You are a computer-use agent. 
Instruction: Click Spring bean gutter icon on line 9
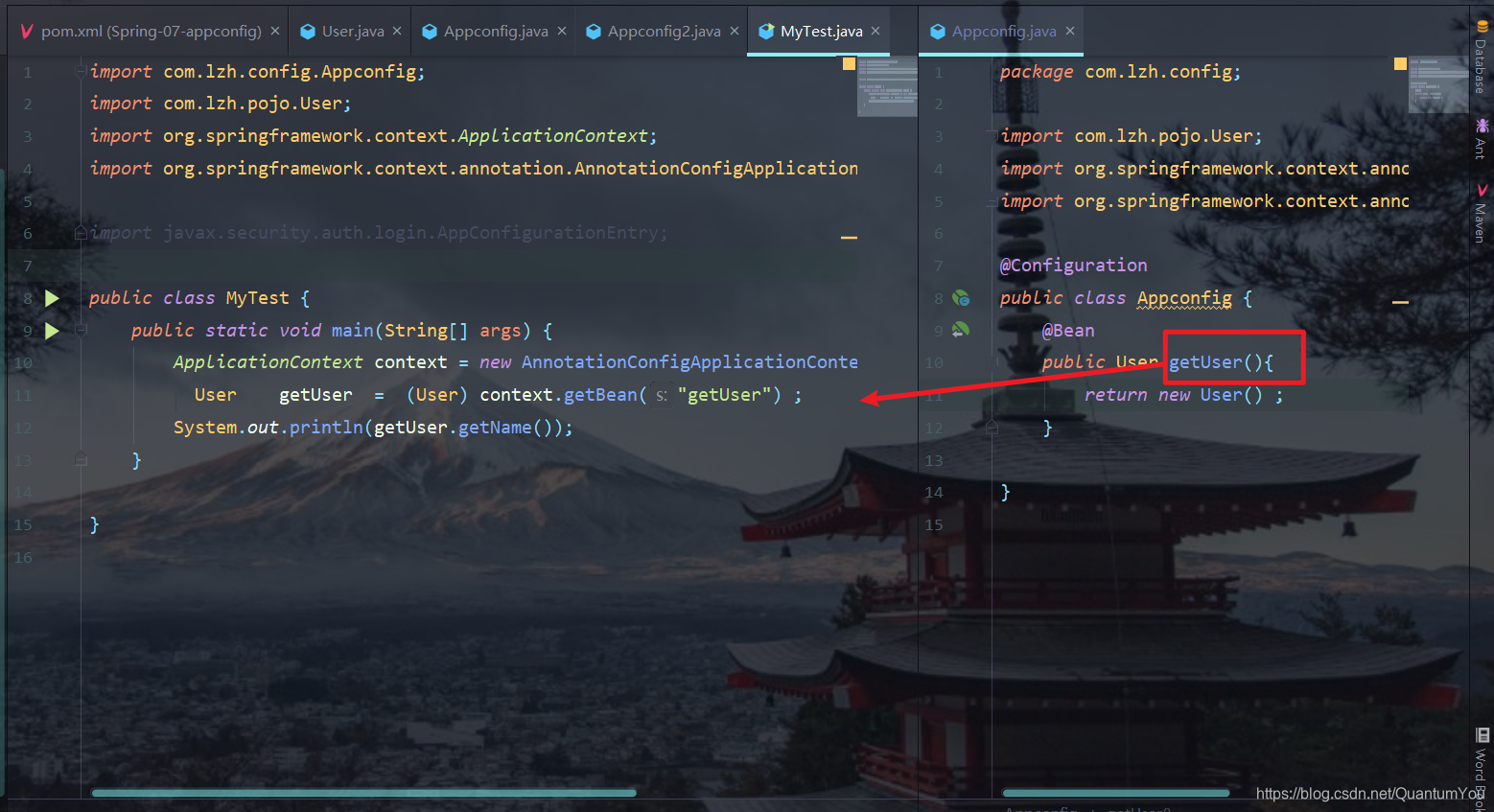[960, 330]
